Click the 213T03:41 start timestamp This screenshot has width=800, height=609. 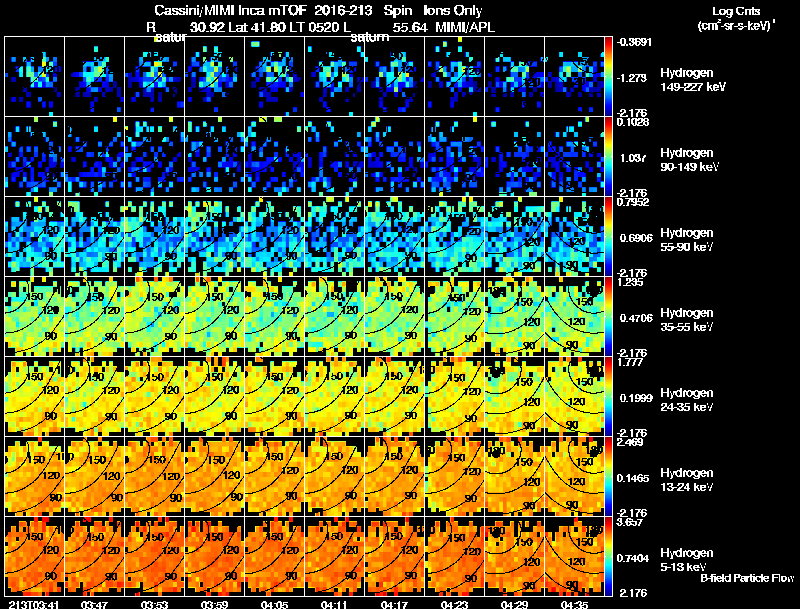[x=34, y=604]
